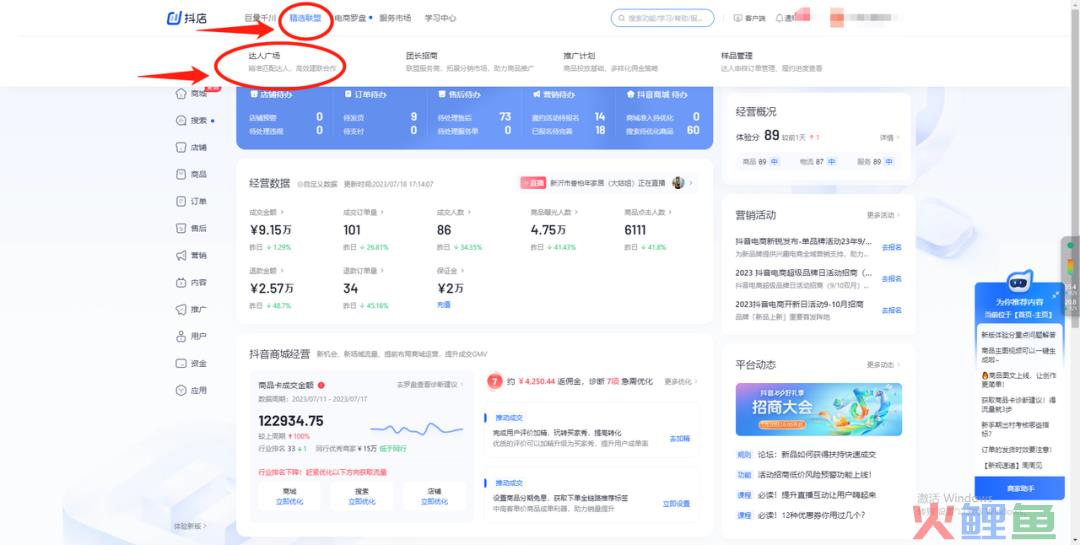
Task: Go to 服务市场 in the top navigation
Action: click(x=395, y=18)
